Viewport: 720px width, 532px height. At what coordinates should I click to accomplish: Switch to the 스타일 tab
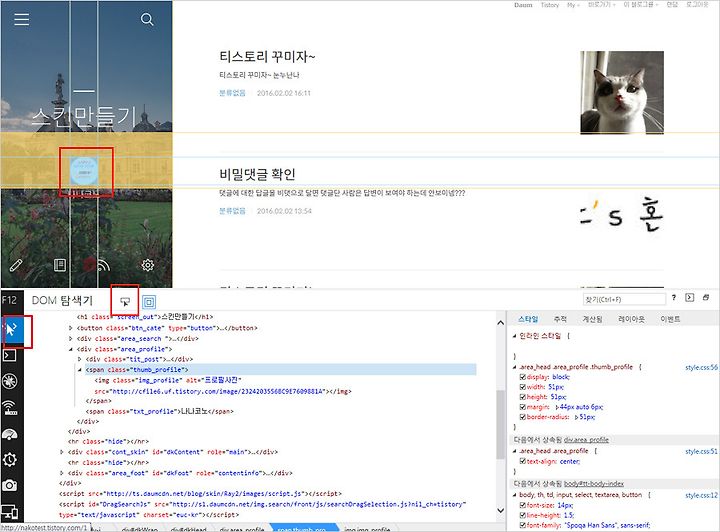pos(528,319)
